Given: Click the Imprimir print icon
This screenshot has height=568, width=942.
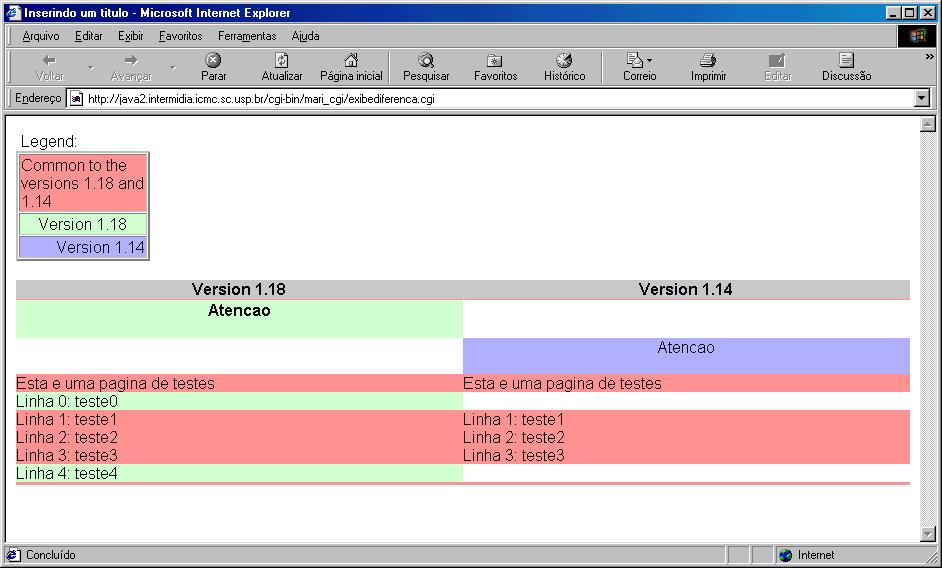Looking at the screenshot, I should [708, 61].
